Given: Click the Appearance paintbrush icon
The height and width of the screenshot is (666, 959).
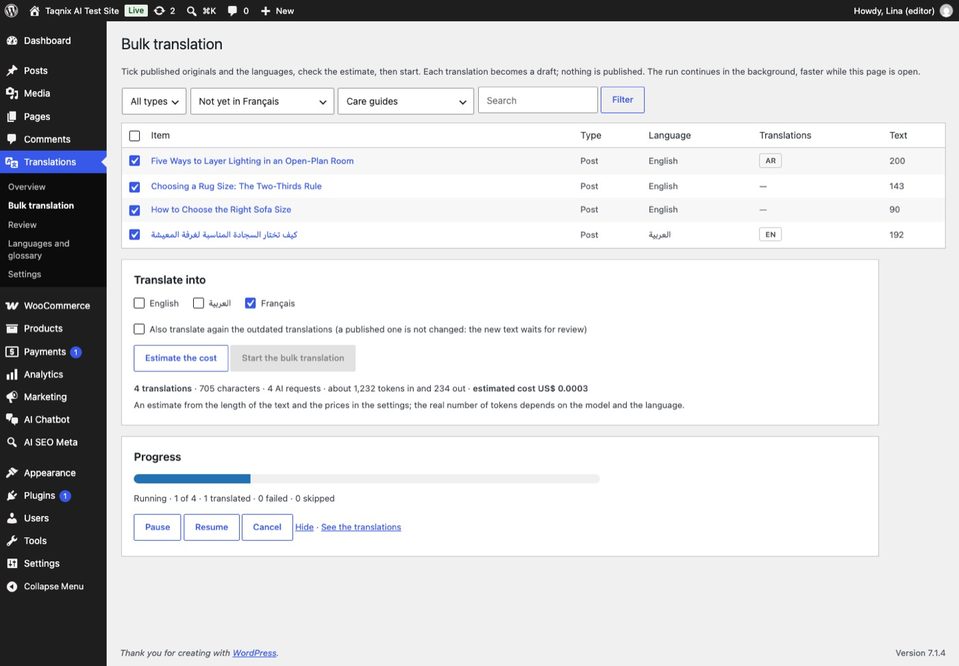Looking at the screenshot, I should point(12,473).
